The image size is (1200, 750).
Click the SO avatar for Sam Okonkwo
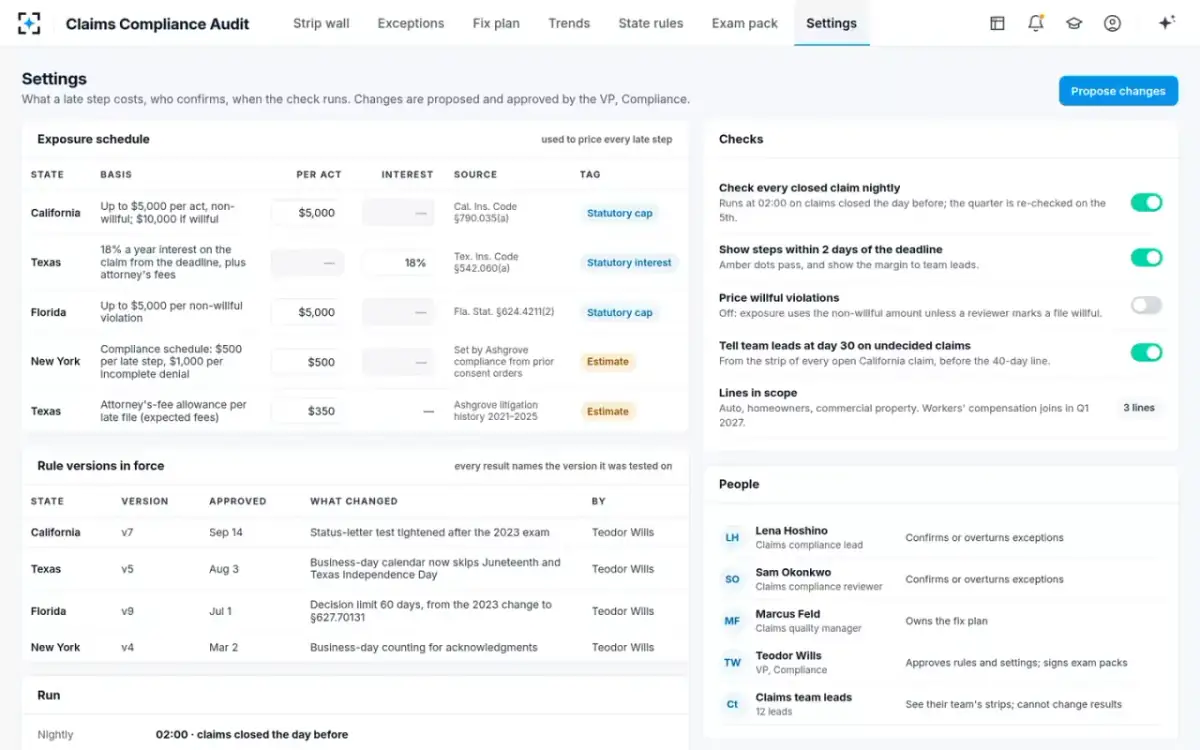(732, 580)
